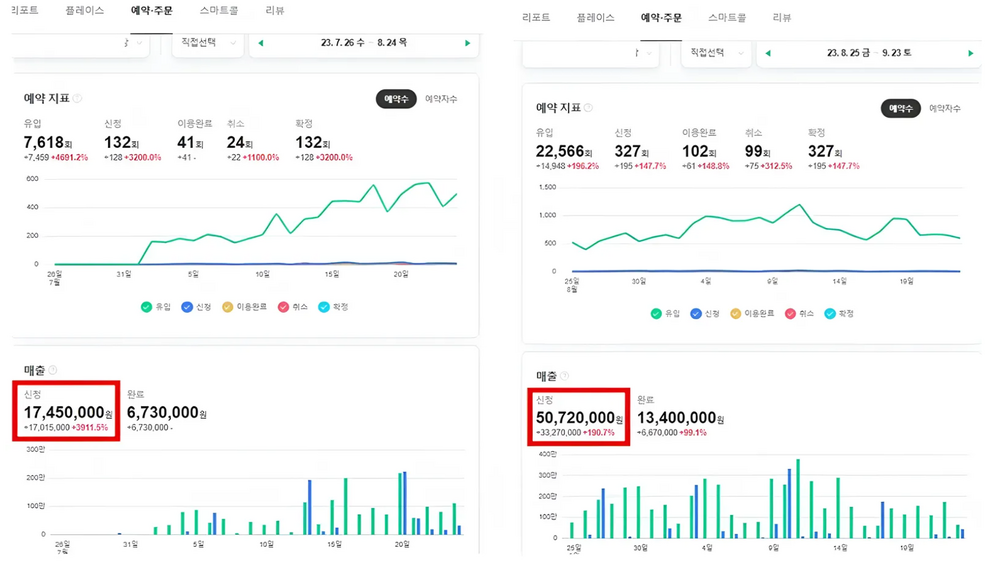1000x575 pixels.
Task: Click next-period arrow beside 9.23 토 date
Action: coord(969,53)
